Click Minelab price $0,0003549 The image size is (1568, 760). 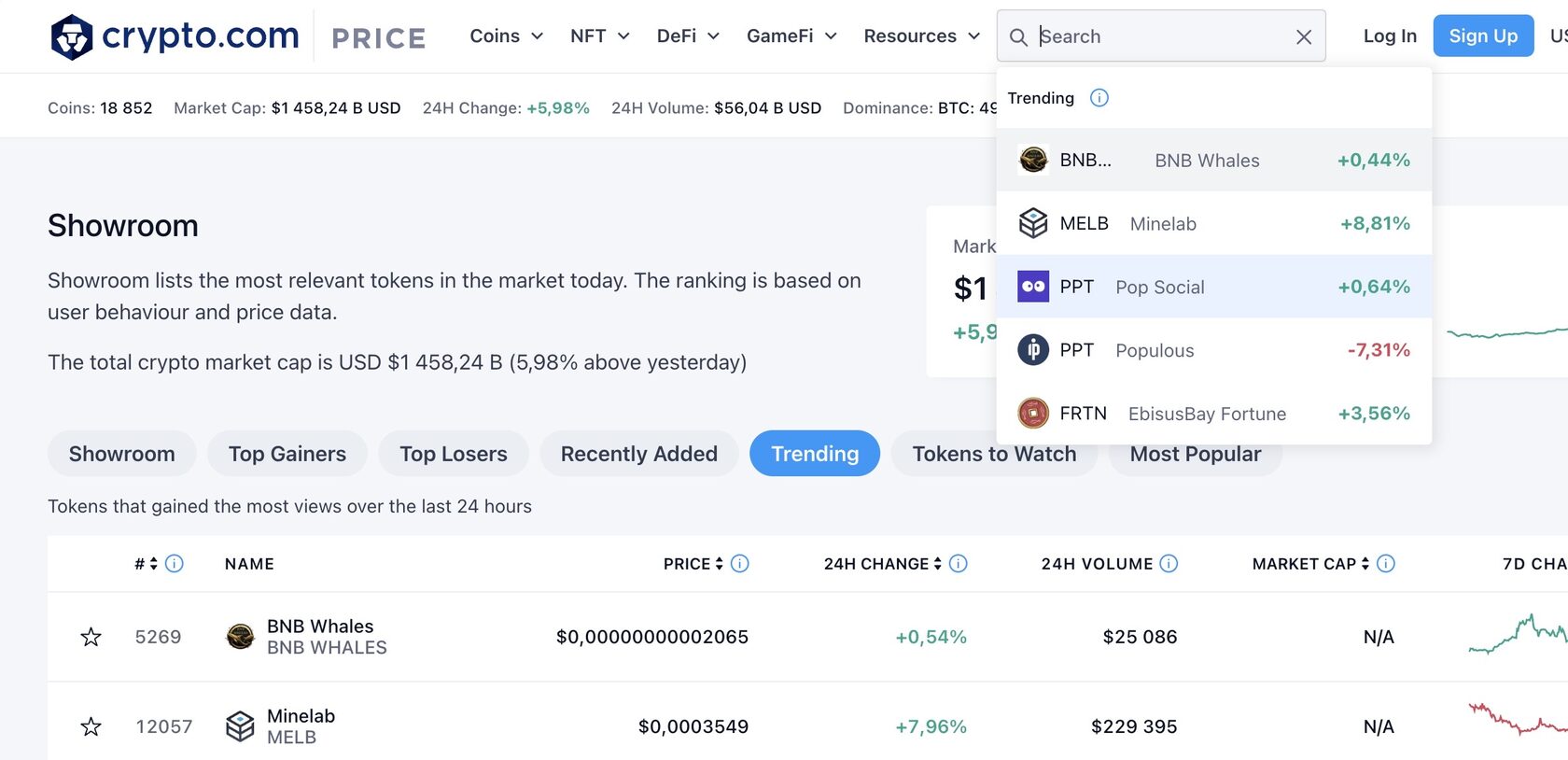point(693,726)
